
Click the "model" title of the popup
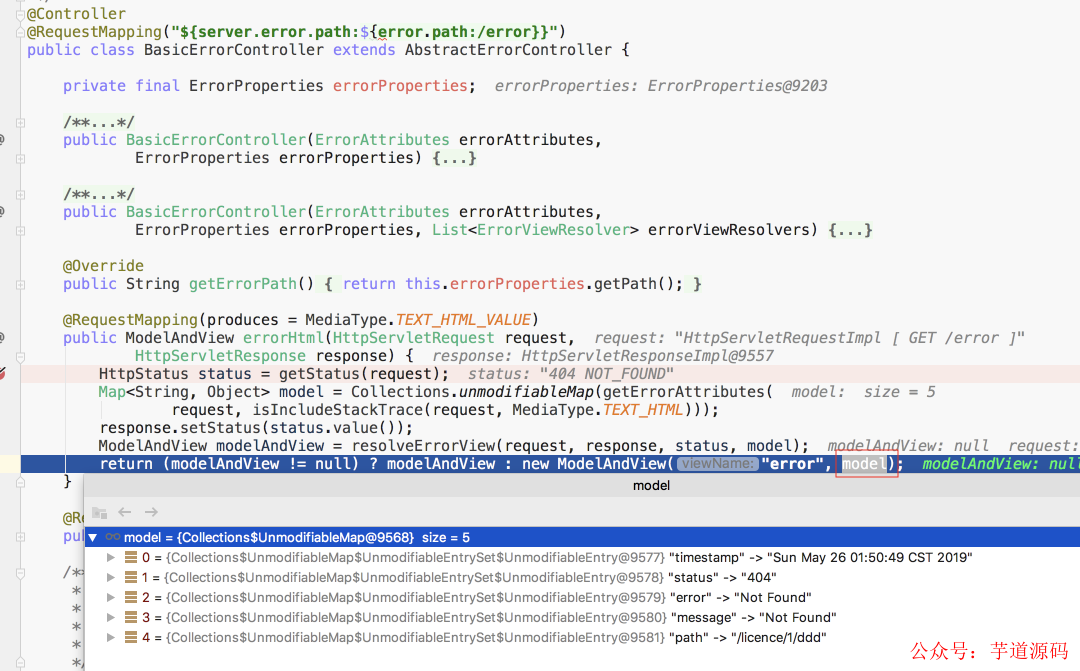[651, 486]
